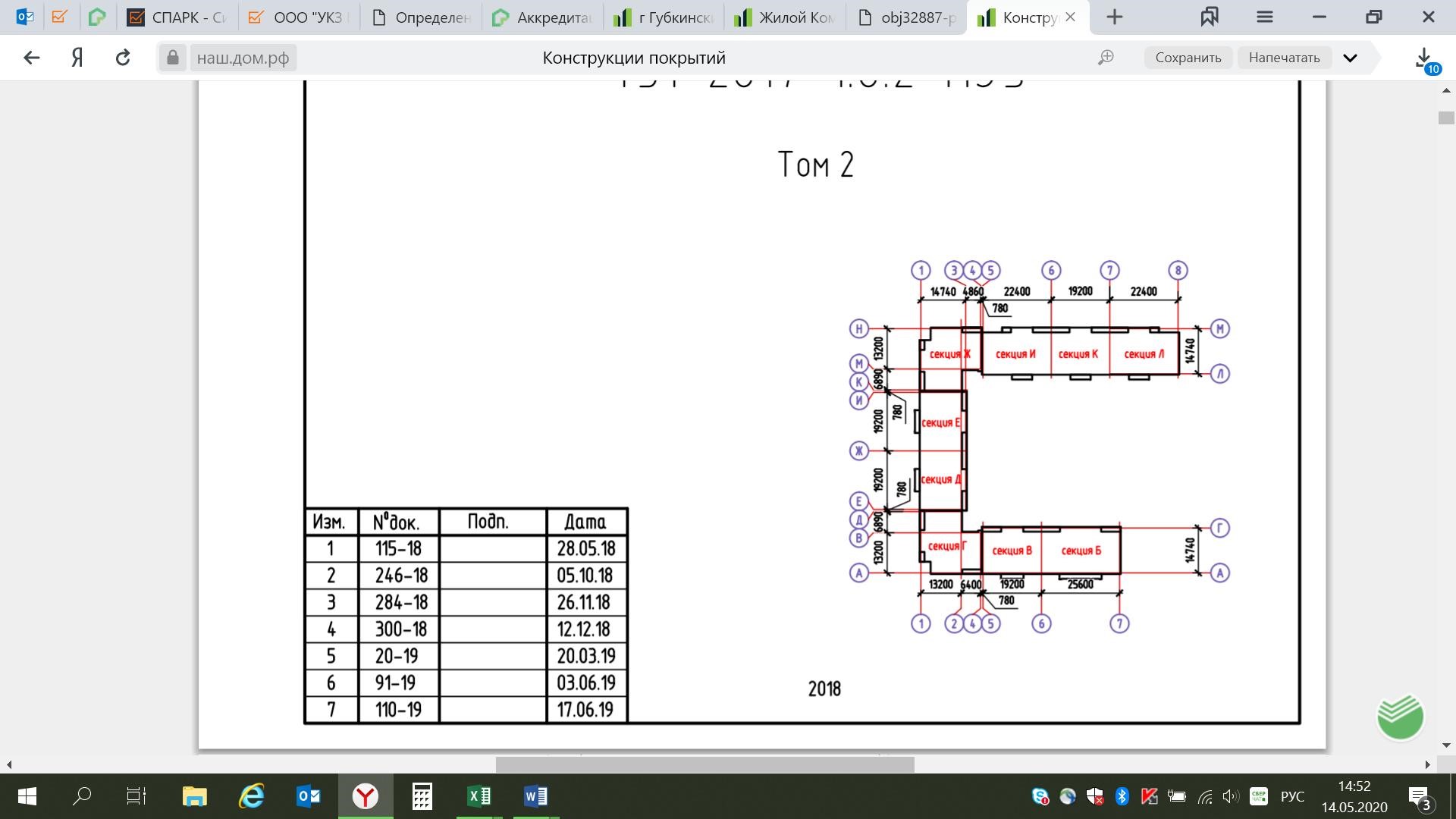This screenshot has width=1456, height=819.
Task: Switch to the СПАРК tab
Action: pos(177,17)
